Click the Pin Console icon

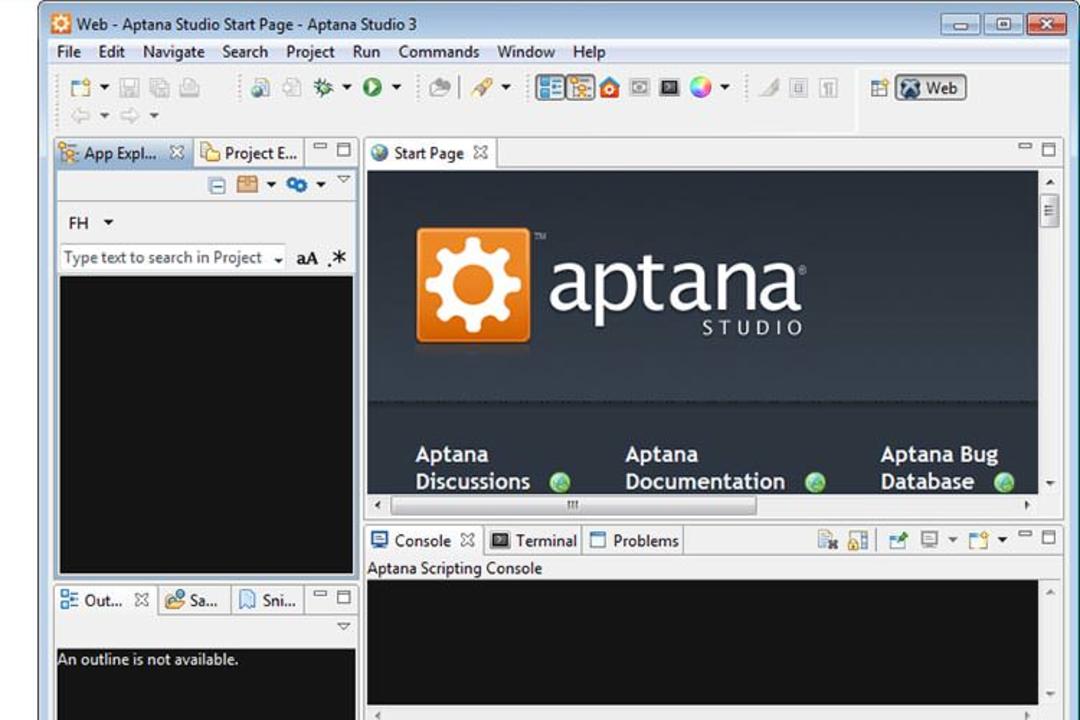897,540
